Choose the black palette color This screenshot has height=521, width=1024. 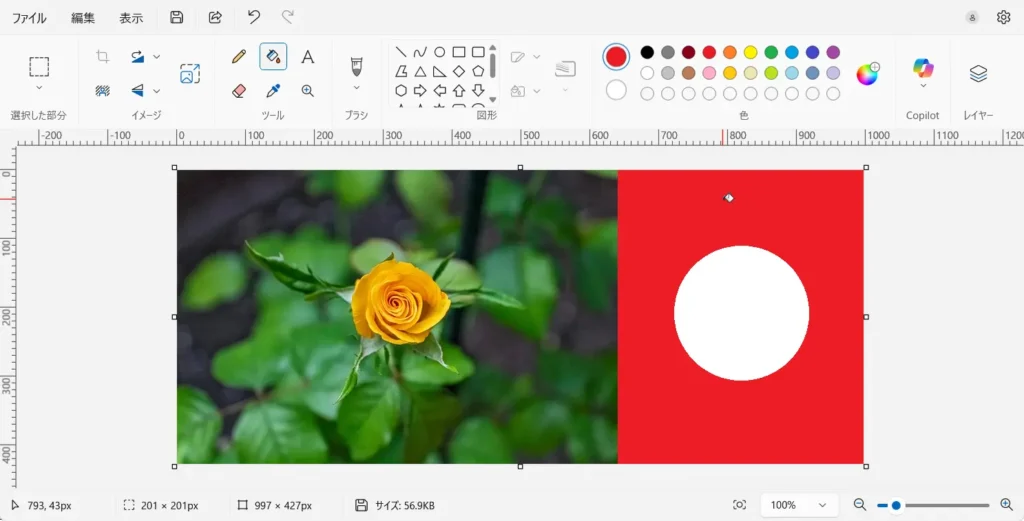coord(647,52)
